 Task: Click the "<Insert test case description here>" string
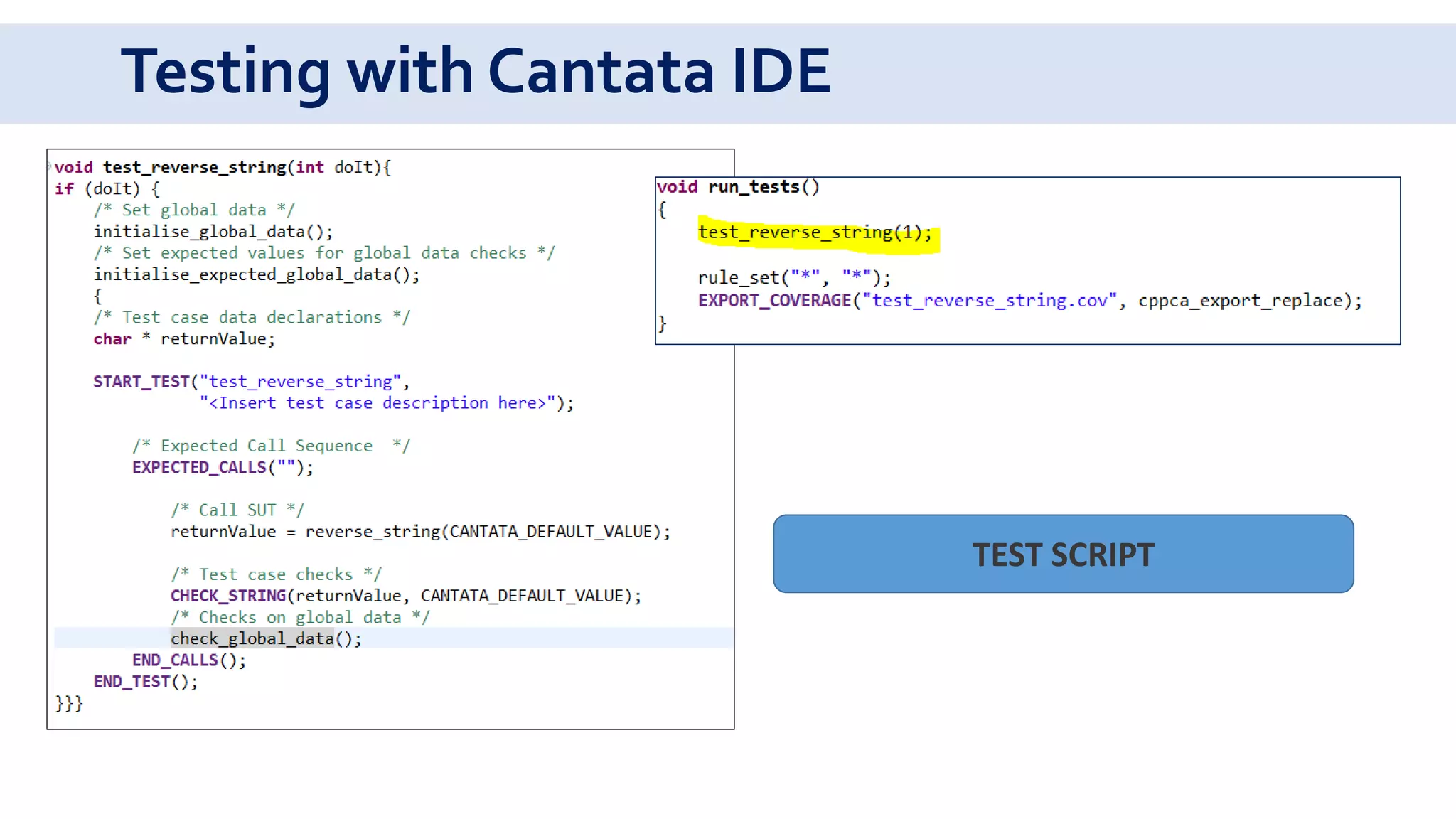pyautogui.click(x=378, y=403)
